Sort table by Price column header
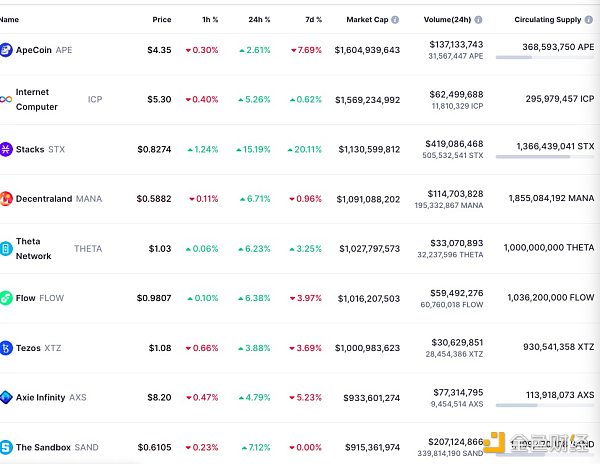Image resolution: width=600 pixels, height=464 pixels. [x=161, y=20]
